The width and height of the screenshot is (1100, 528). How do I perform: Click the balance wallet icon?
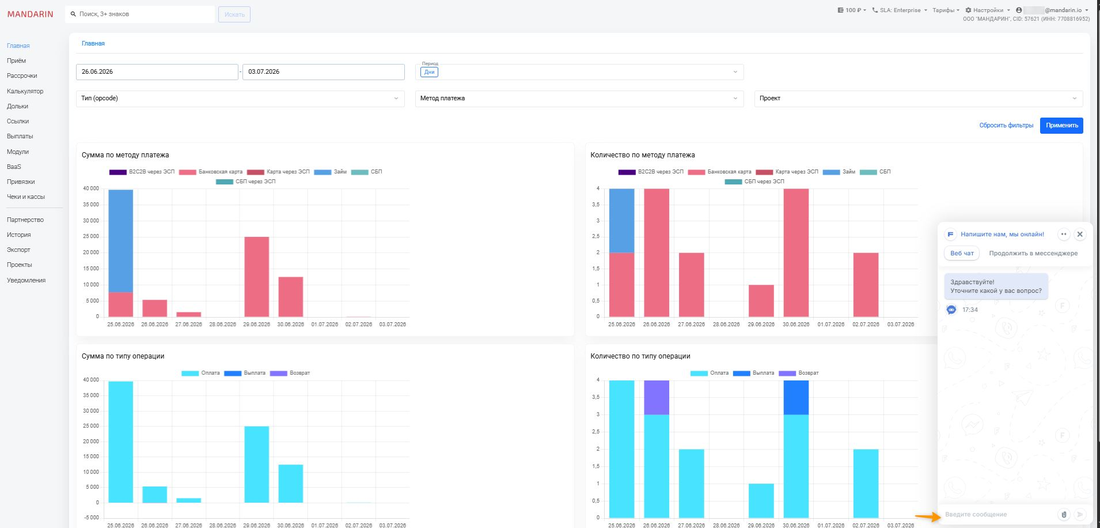pyautogui.click(x=840, y=11)
